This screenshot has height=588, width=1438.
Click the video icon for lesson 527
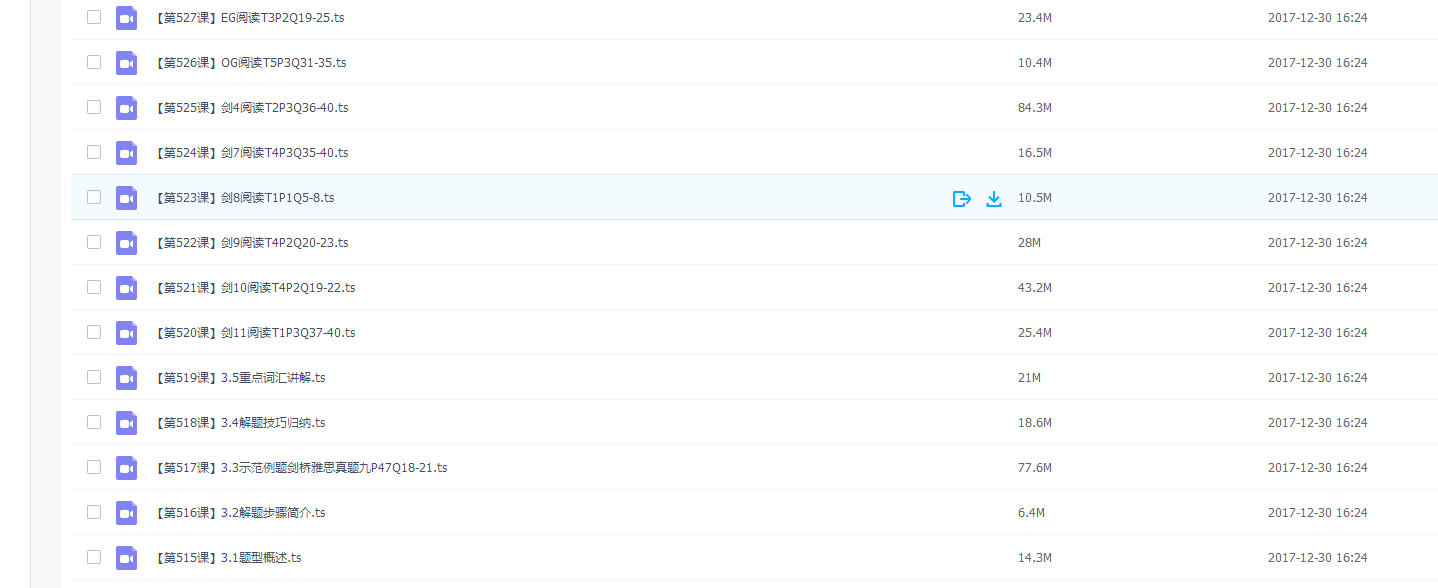pyautogui.click(x=126, y=18)
